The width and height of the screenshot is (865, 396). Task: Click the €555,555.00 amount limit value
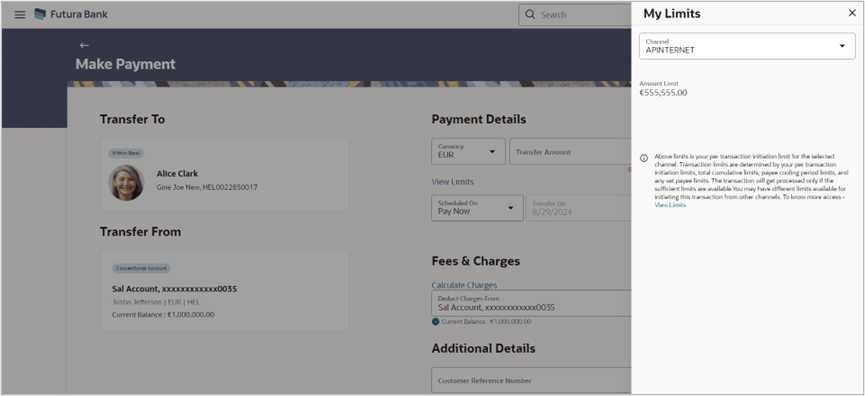663,93
